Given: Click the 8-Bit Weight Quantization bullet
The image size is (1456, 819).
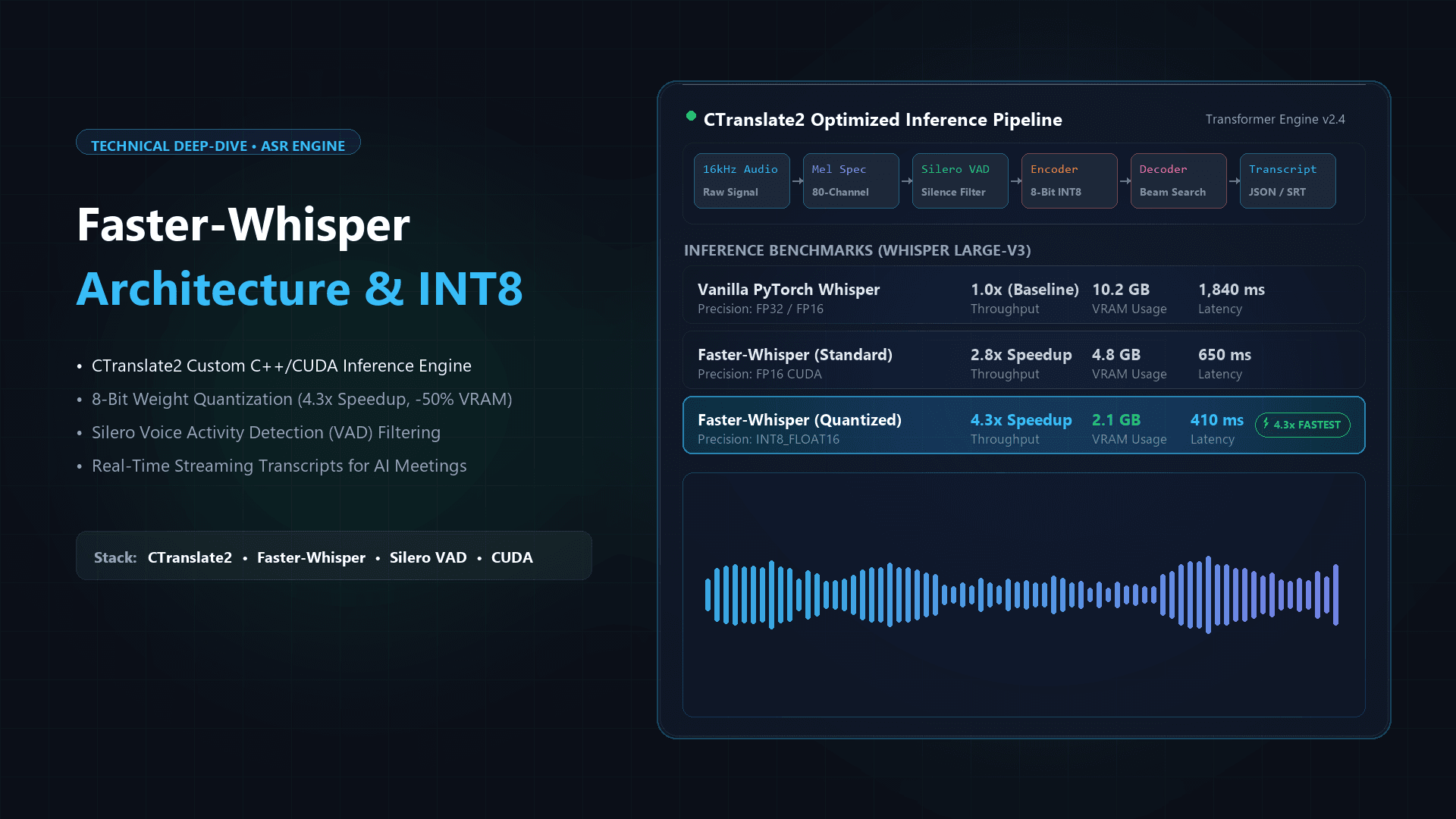Looking at the screenshot, I should [302, 399].
